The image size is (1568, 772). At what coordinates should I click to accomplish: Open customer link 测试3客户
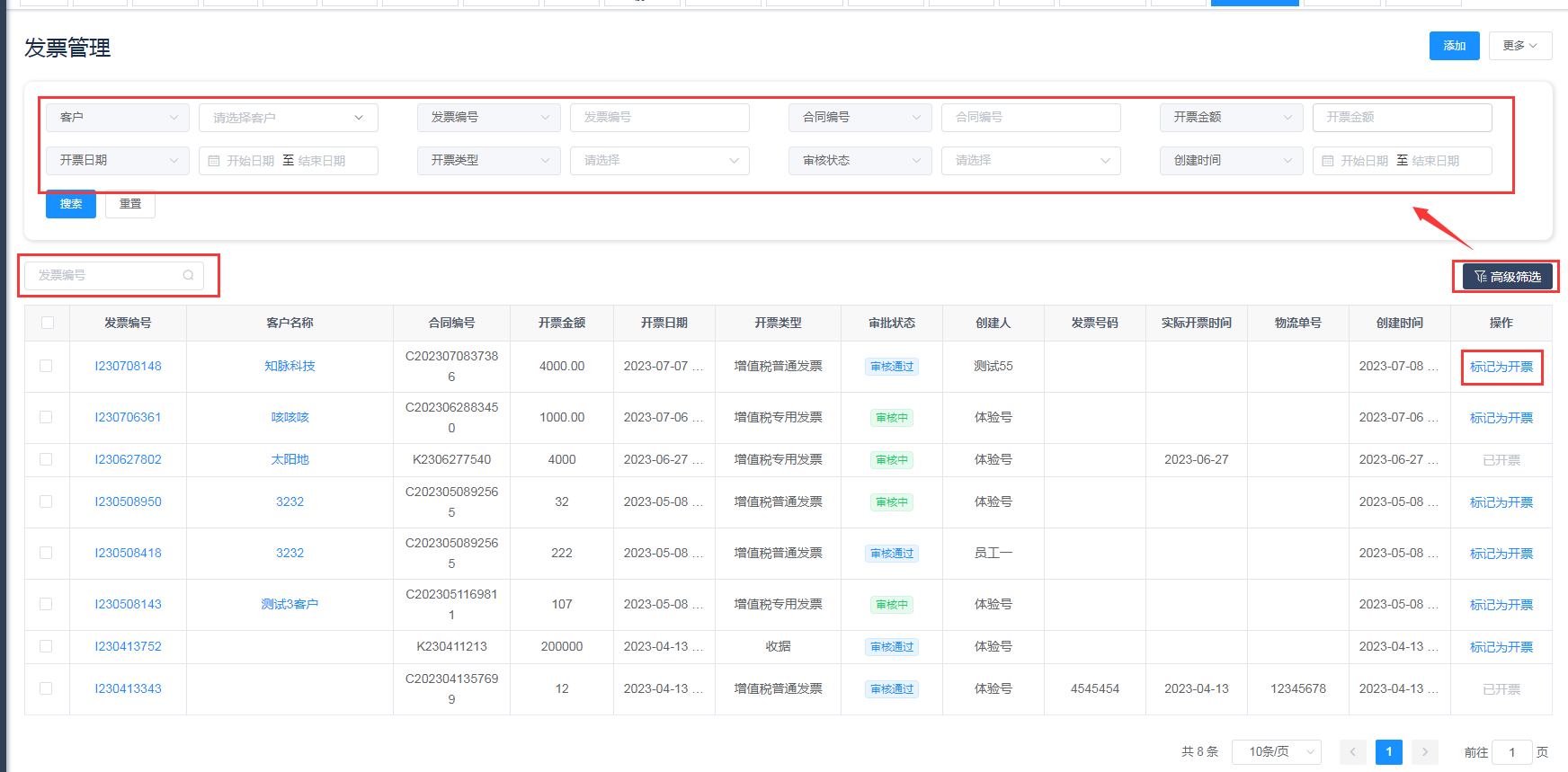290,604
